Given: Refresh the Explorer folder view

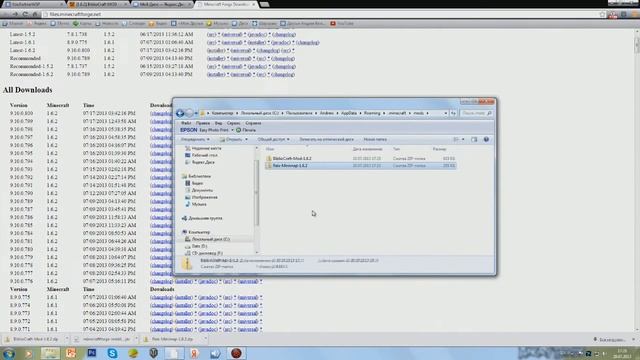Looking at the screenshot, I should (453, 113).
